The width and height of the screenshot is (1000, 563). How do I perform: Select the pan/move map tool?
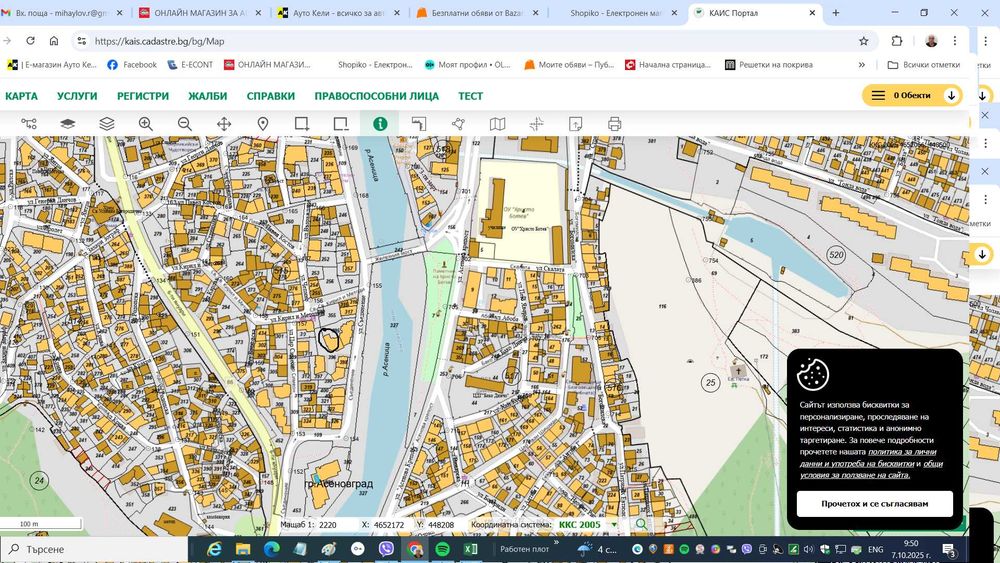[x=224, y=124]
